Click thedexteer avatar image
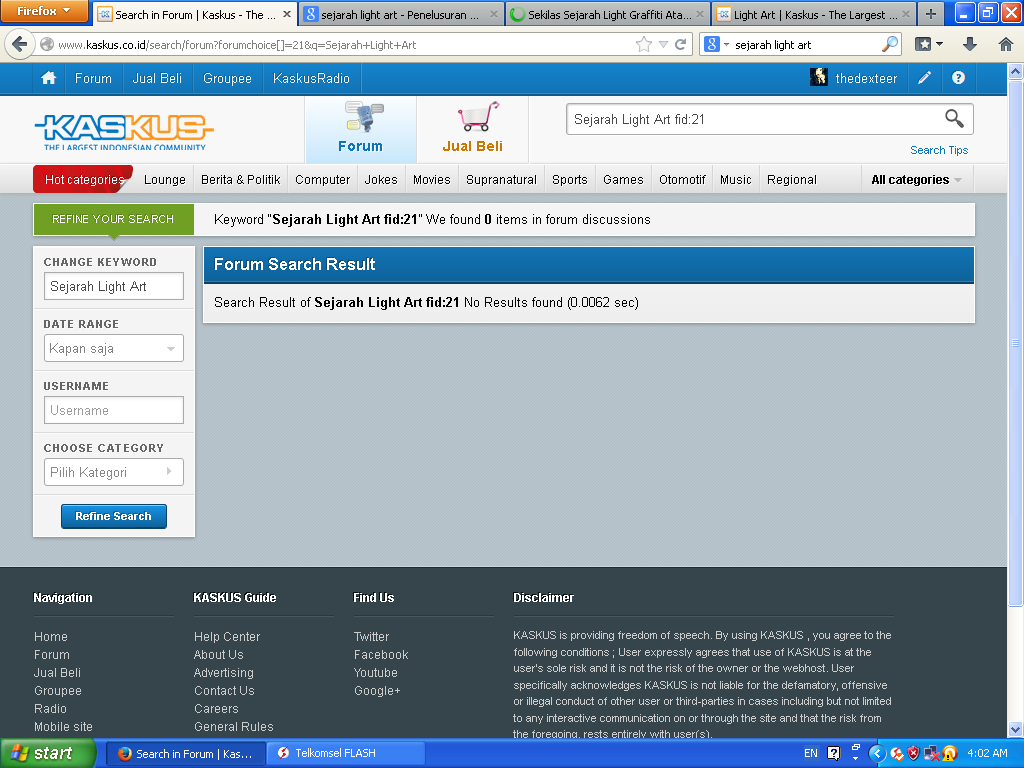Image resolution: width=1024 pixels, height=768 pixels. click(x=819, y=78)
